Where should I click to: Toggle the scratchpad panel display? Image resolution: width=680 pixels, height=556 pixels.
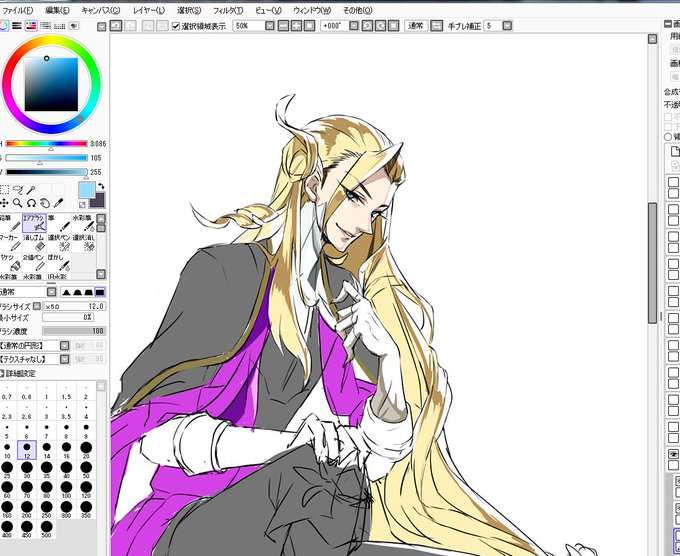74,26
